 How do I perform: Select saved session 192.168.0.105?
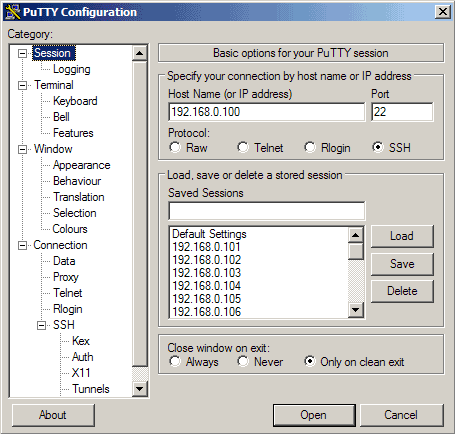[x=259, y=299]
